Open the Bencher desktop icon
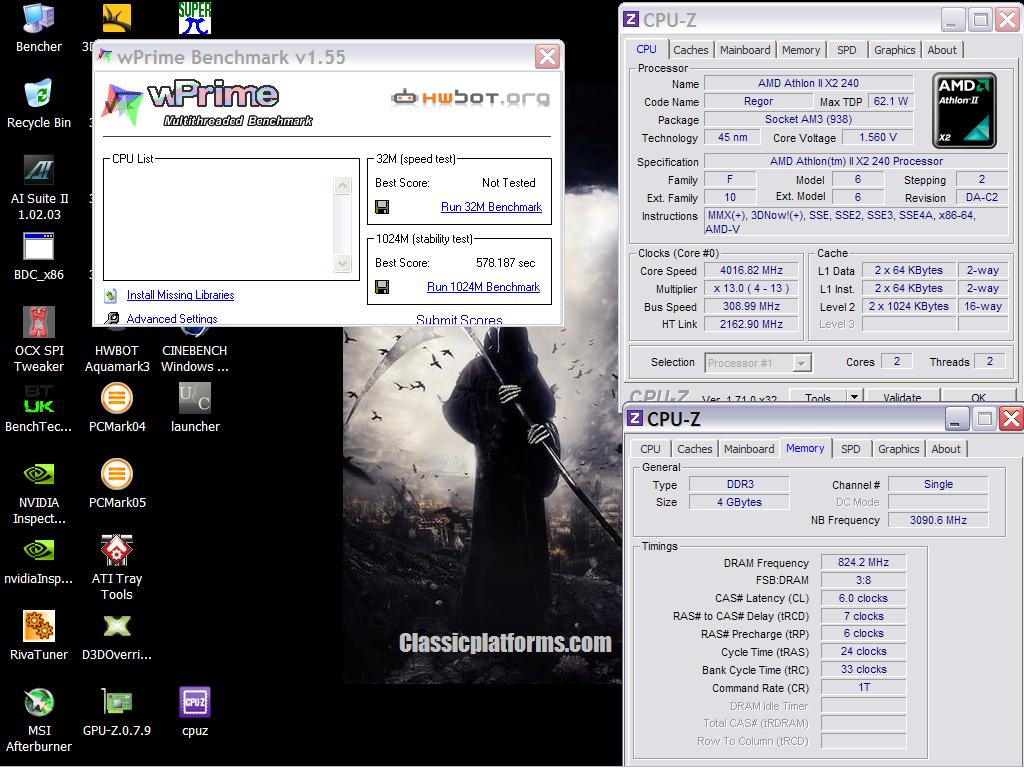1024x768 pixels. (x=39, y=27)
